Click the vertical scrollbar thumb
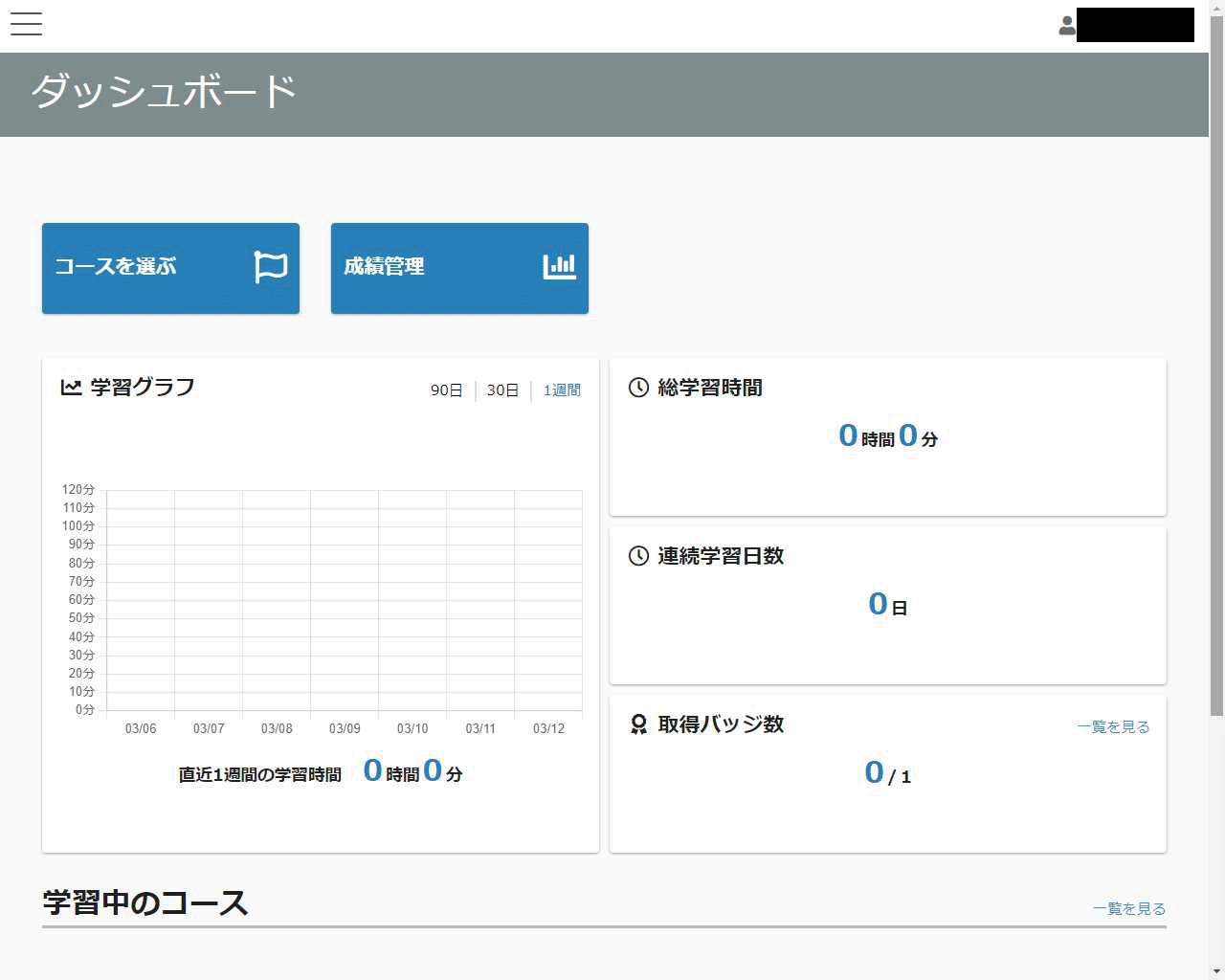 pos(1216,364)
